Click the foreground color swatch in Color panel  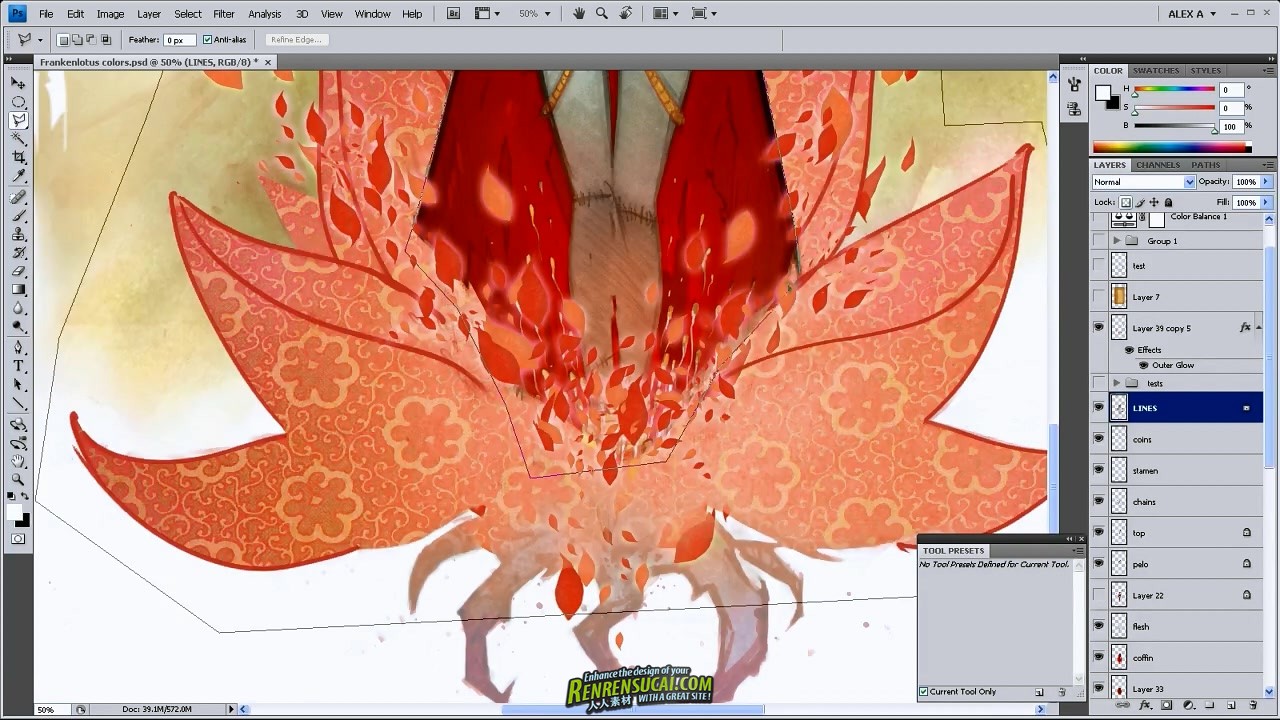(x=1101, y=93)
